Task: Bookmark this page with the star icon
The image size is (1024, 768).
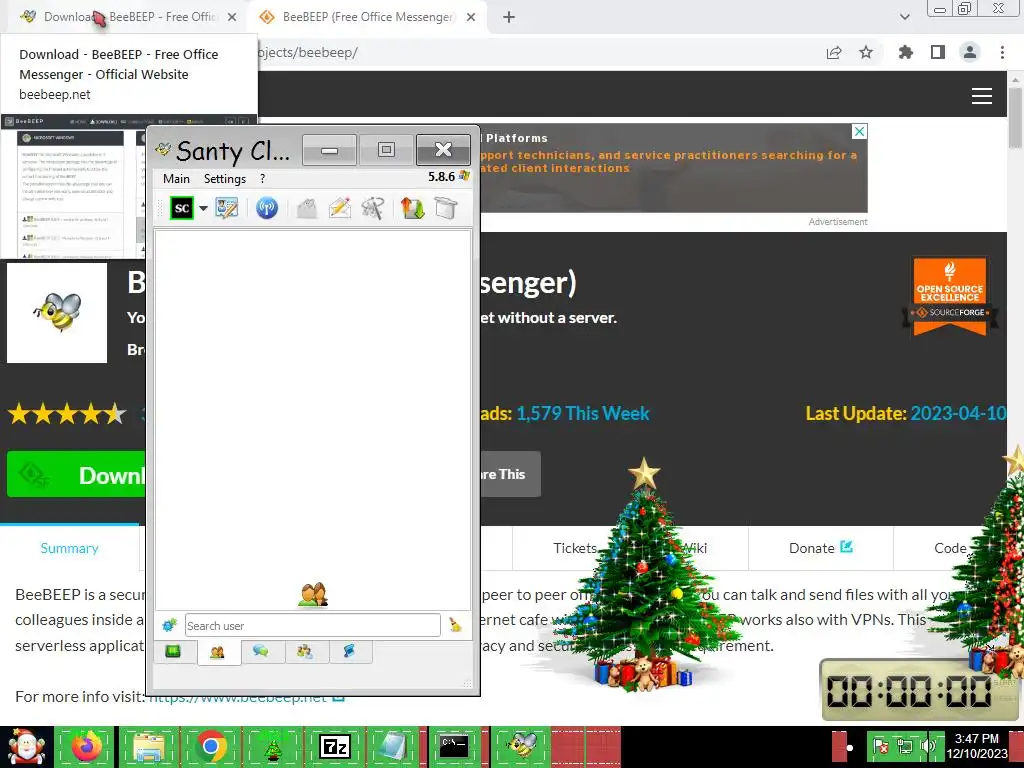Action: [x=866, y=52]
